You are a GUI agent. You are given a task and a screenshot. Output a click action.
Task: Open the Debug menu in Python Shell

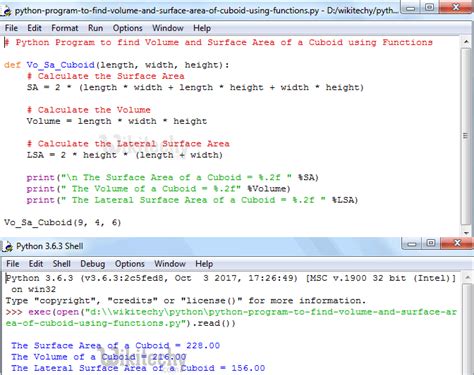click(93, 264)
